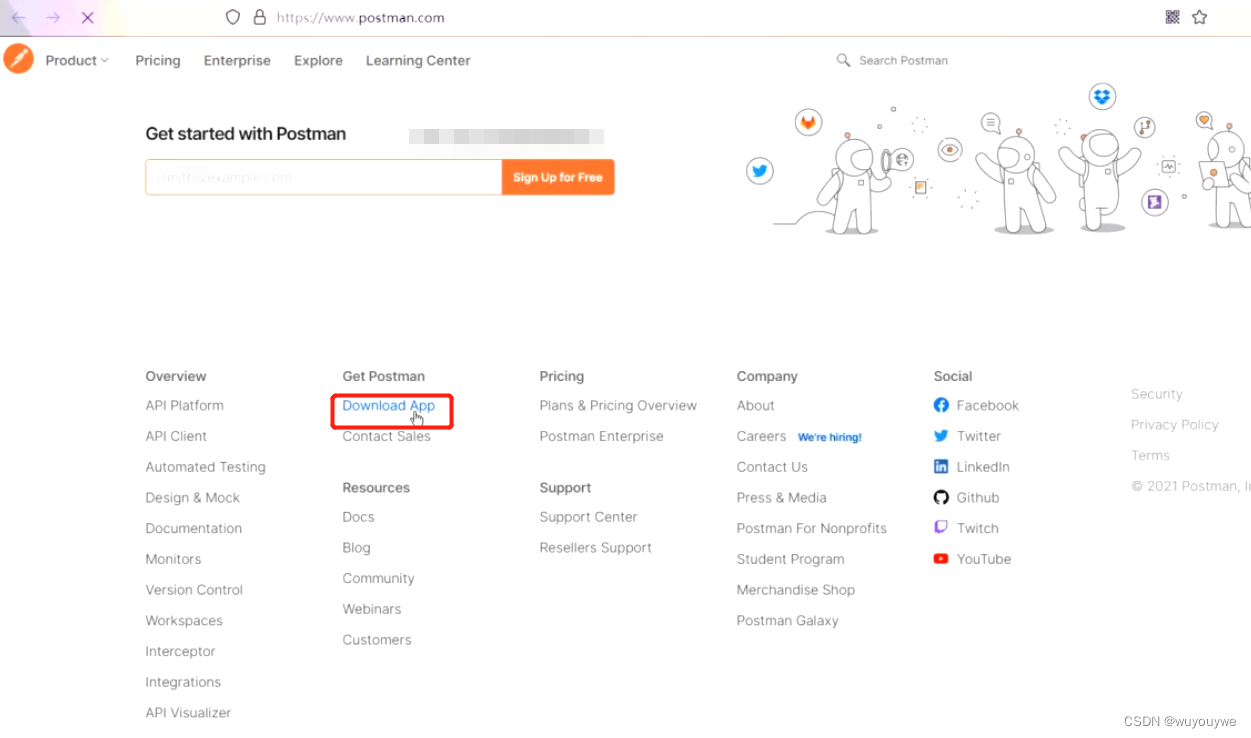Expand the Product dropdown menu
This screenshot has width=1251, height=738.
pos(77,60)
